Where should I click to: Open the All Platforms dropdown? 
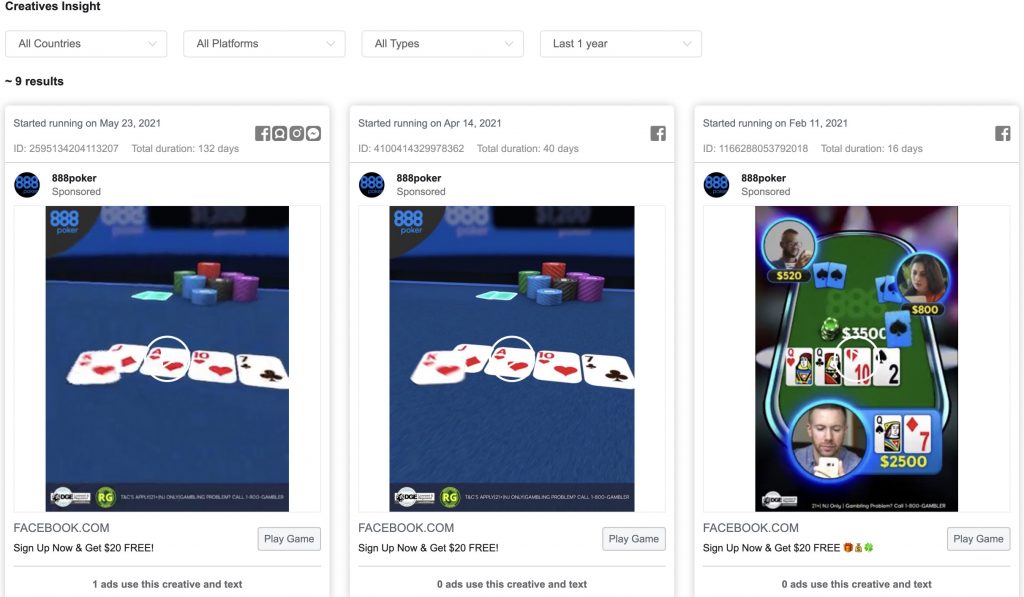point(264,44)
